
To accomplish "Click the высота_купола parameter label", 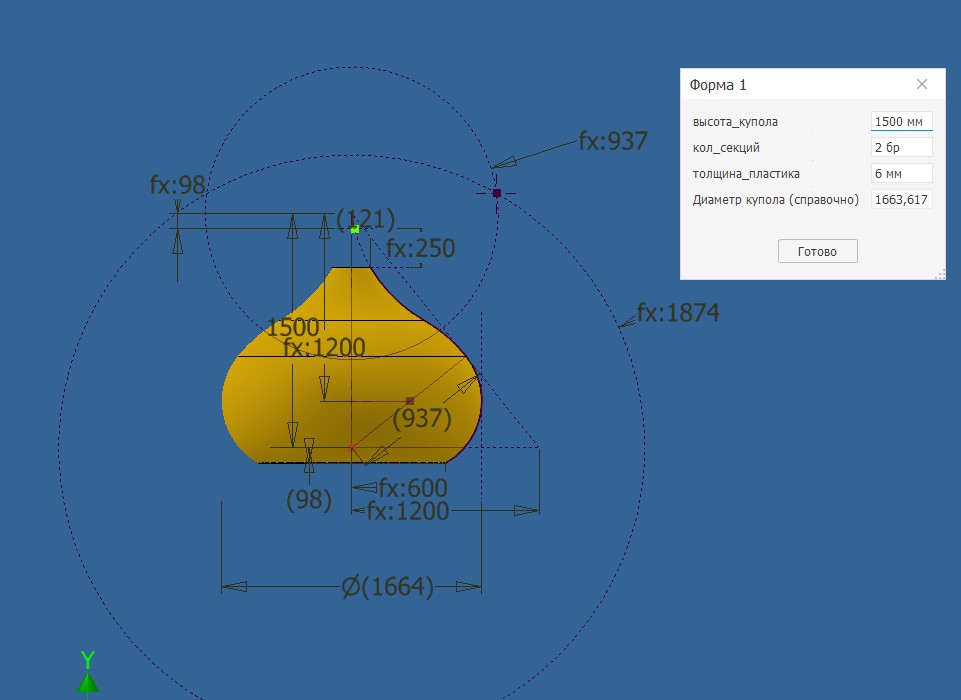I will [735, 121].
